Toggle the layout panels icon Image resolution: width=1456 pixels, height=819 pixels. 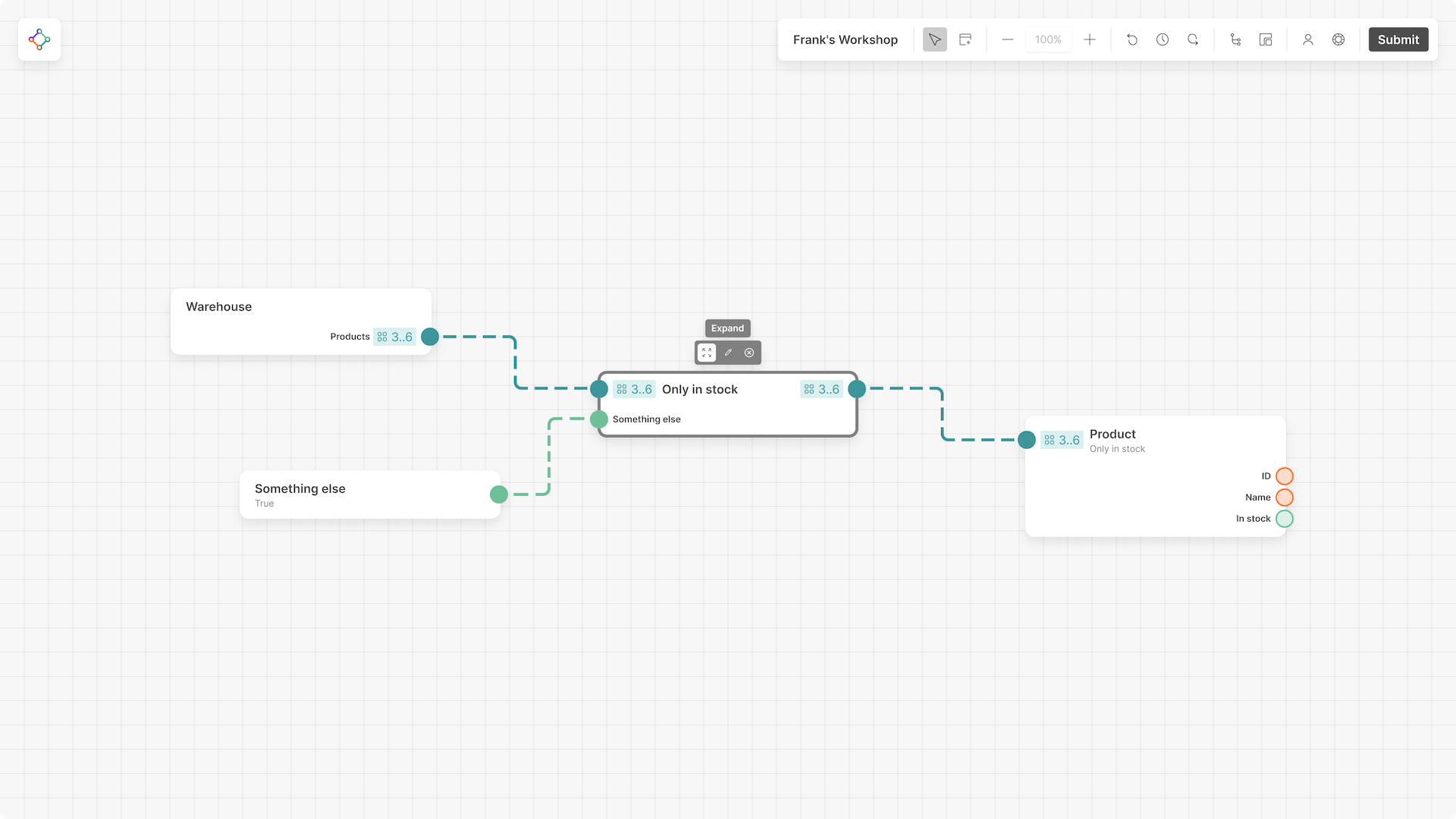(x=1266, y=39)
